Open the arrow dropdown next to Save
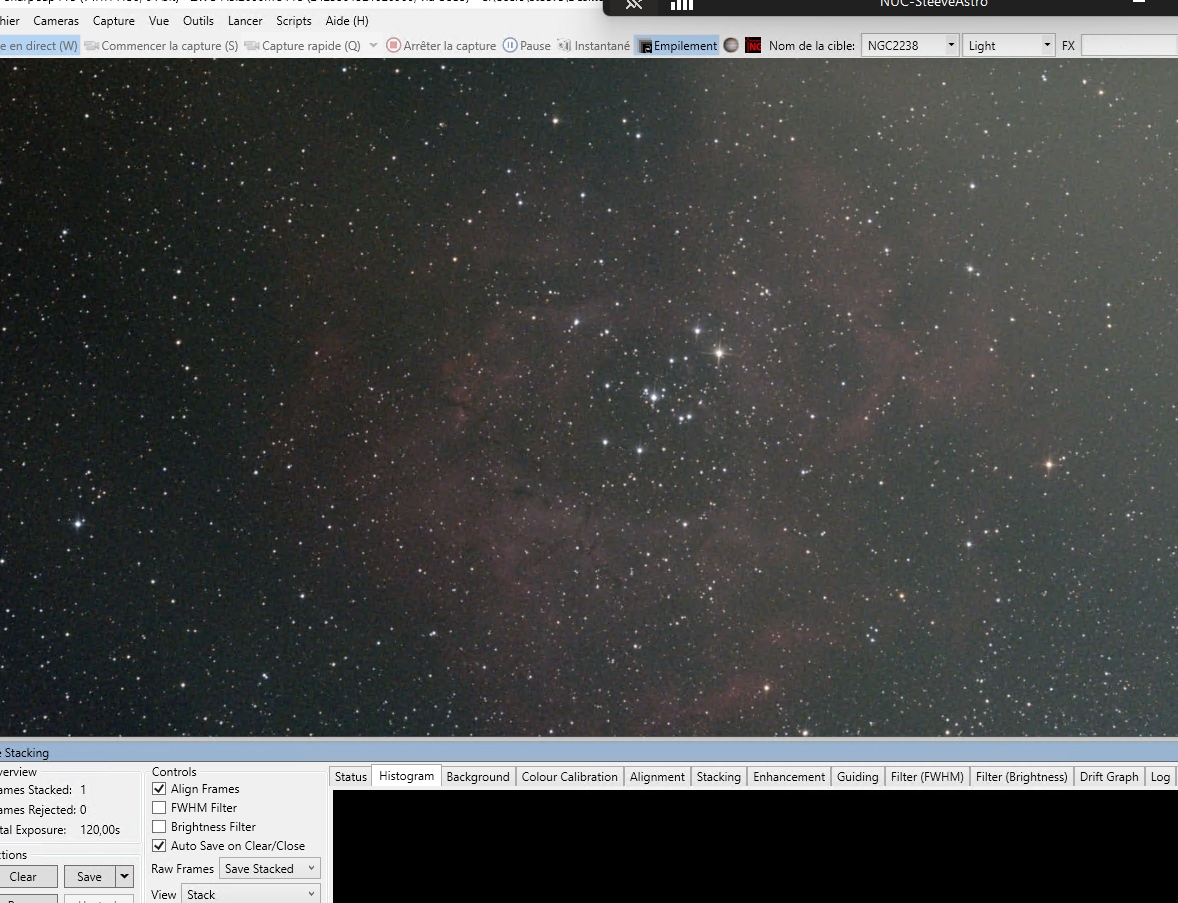Screen dimensions: 1178x903 (x=124, y=877)
